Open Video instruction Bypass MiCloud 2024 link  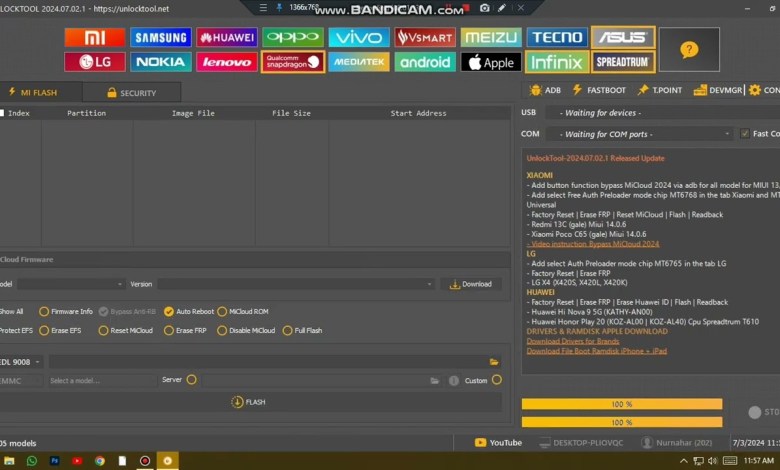[593, 244]
